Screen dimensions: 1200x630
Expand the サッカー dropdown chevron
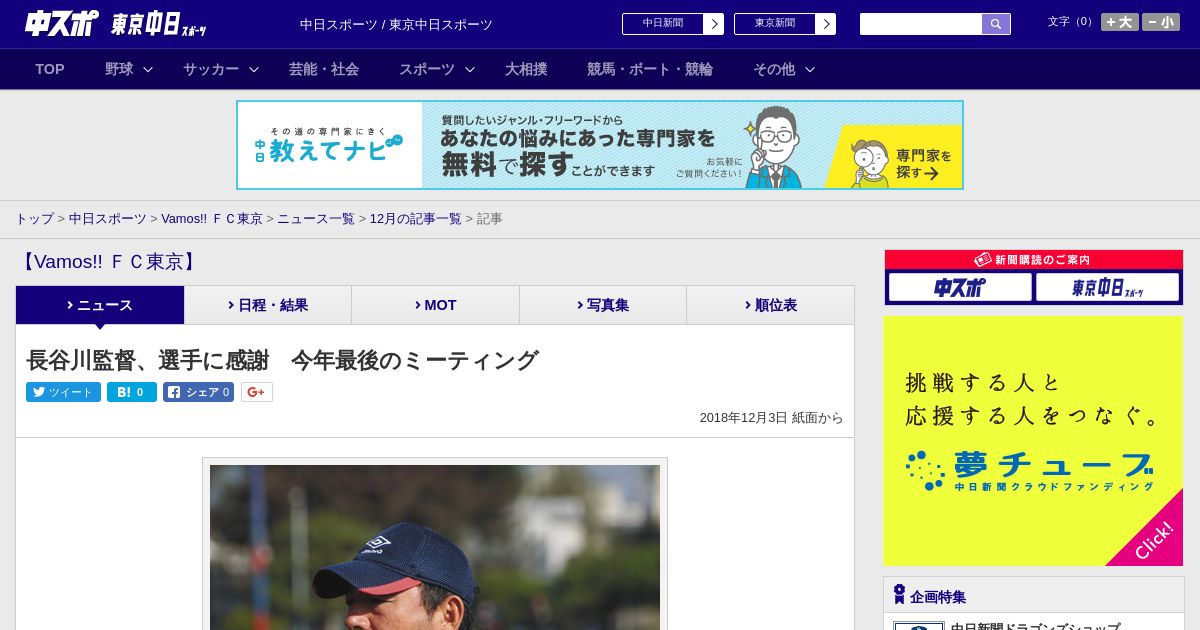pos(254,70)
